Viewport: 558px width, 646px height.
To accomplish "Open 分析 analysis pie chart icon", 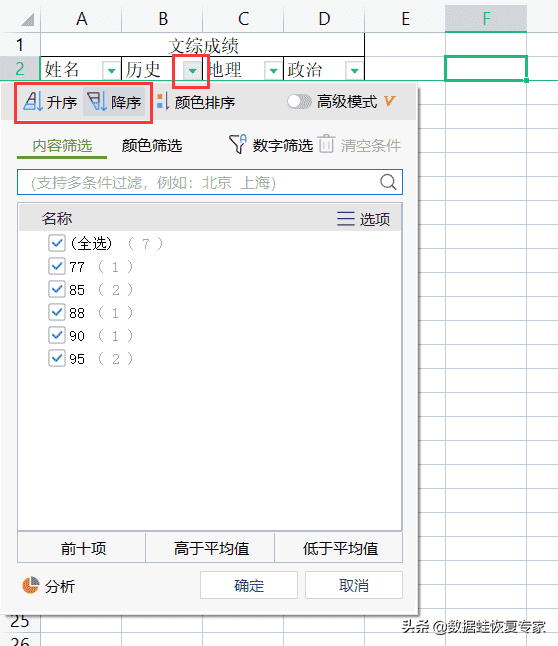I will point(30,585).
